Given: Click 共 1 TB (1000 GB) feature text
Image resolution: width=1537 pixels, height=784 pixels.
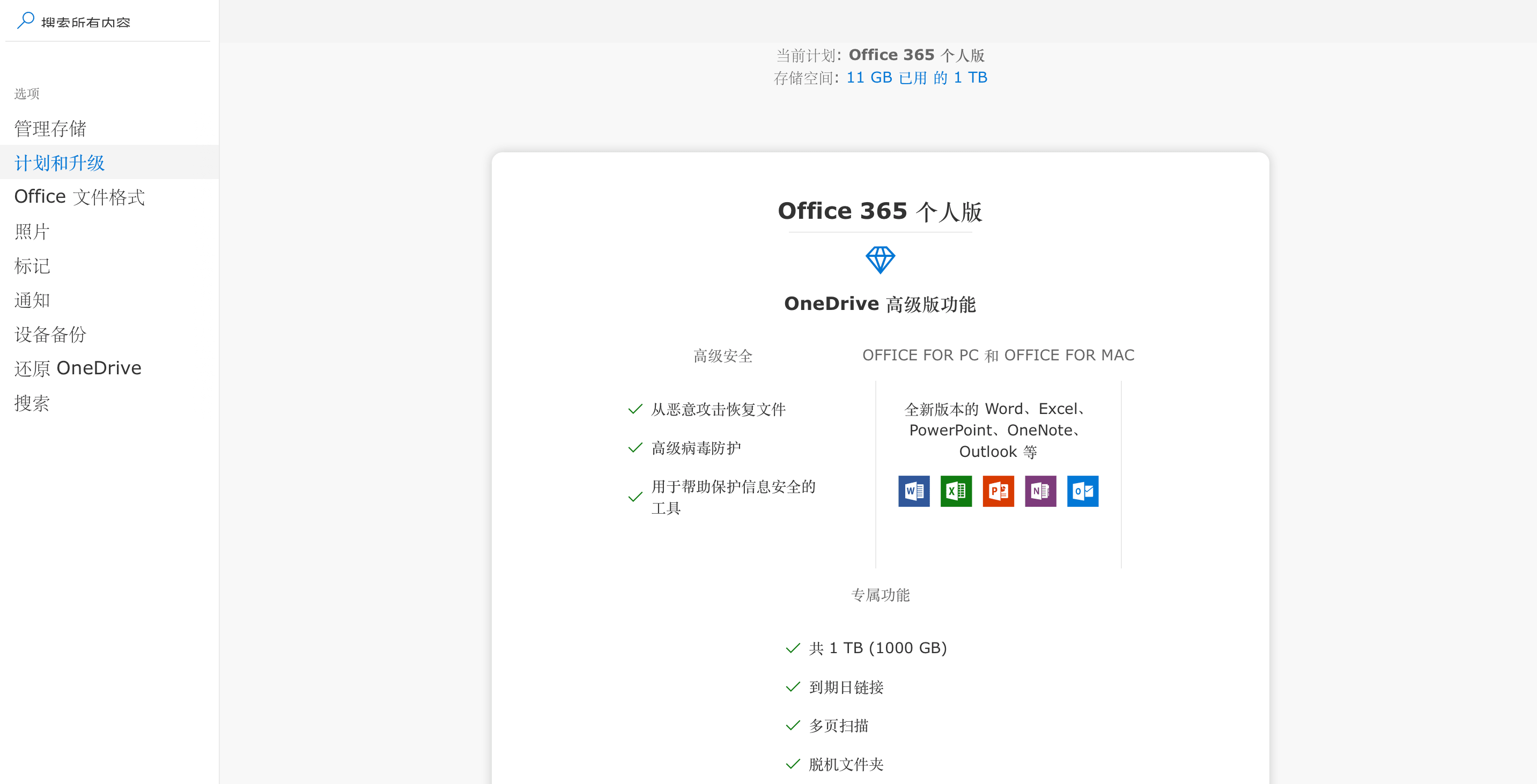Looking at the screenshot, I should (878, 648).
